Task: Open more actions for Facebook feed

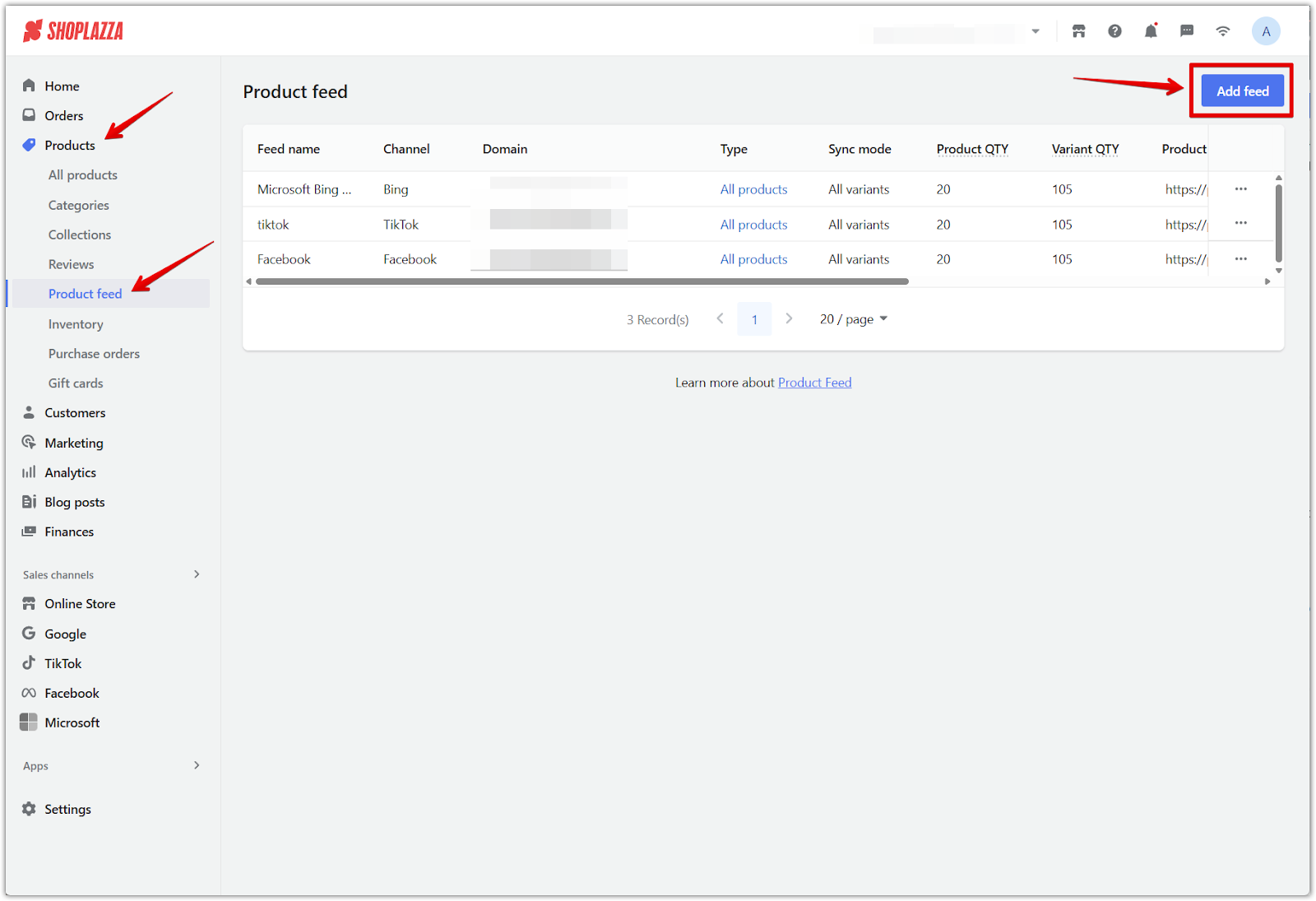Action: click(x=1240, y=259)
